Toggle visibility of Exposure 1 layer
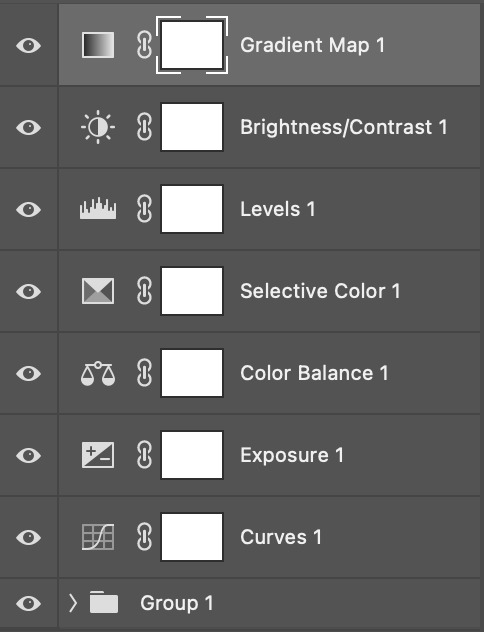 29,455
